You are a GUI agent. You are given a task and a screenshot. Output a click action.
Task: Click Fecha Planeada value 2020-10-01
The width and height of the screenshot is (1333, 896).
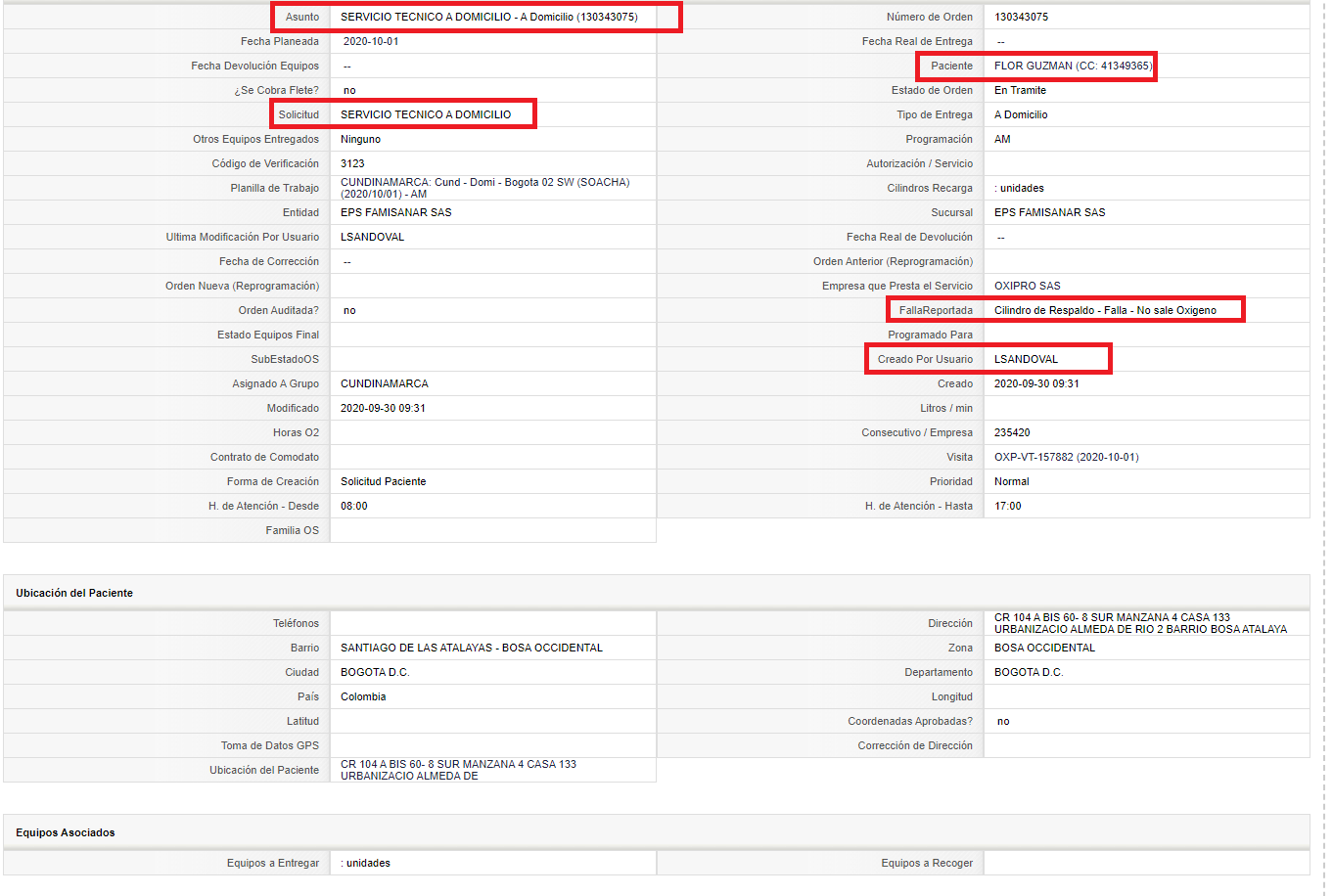pos(371,41)
